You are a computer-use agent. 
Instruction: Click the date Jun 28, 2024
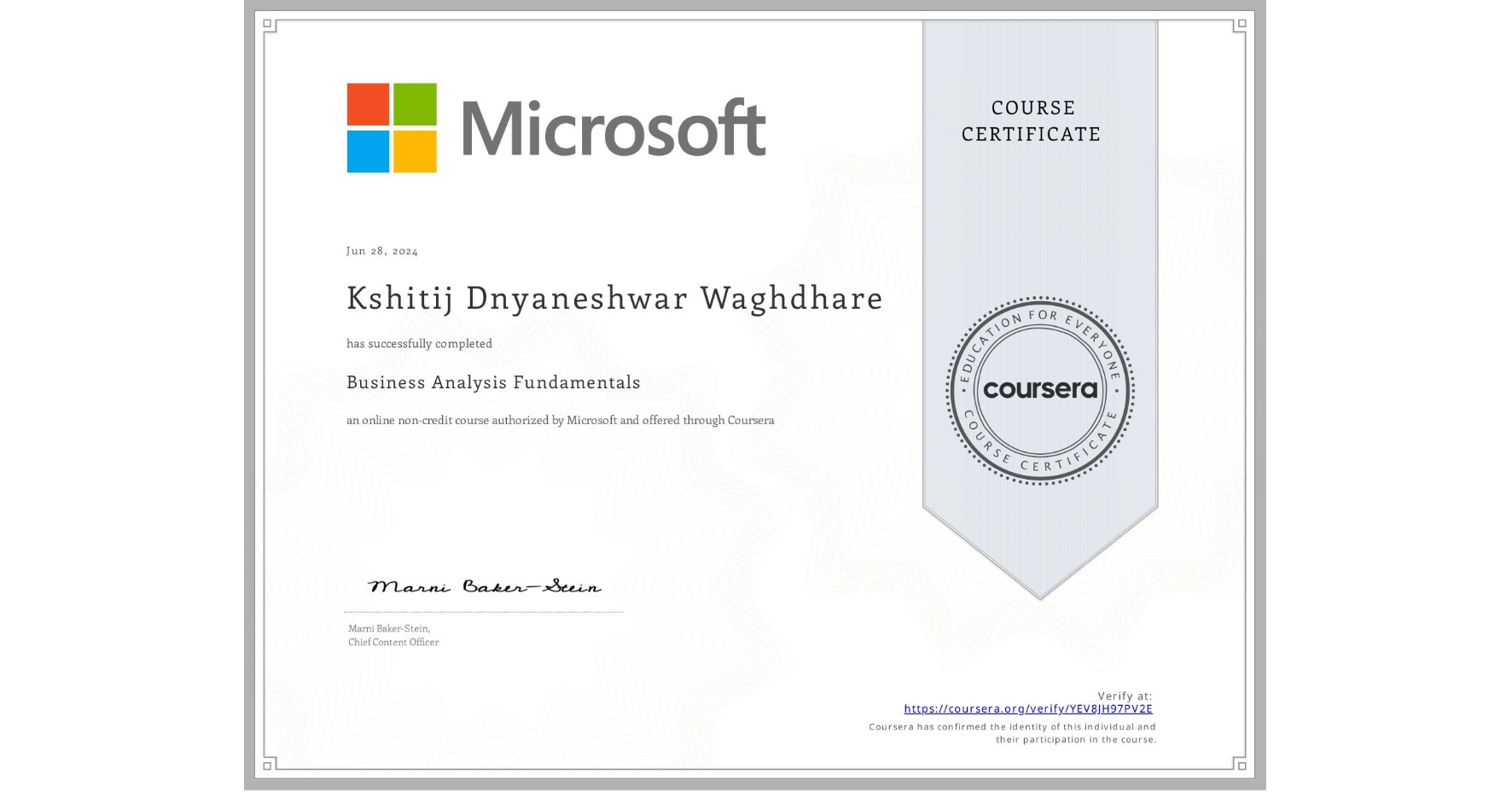[x=382, y=251]
